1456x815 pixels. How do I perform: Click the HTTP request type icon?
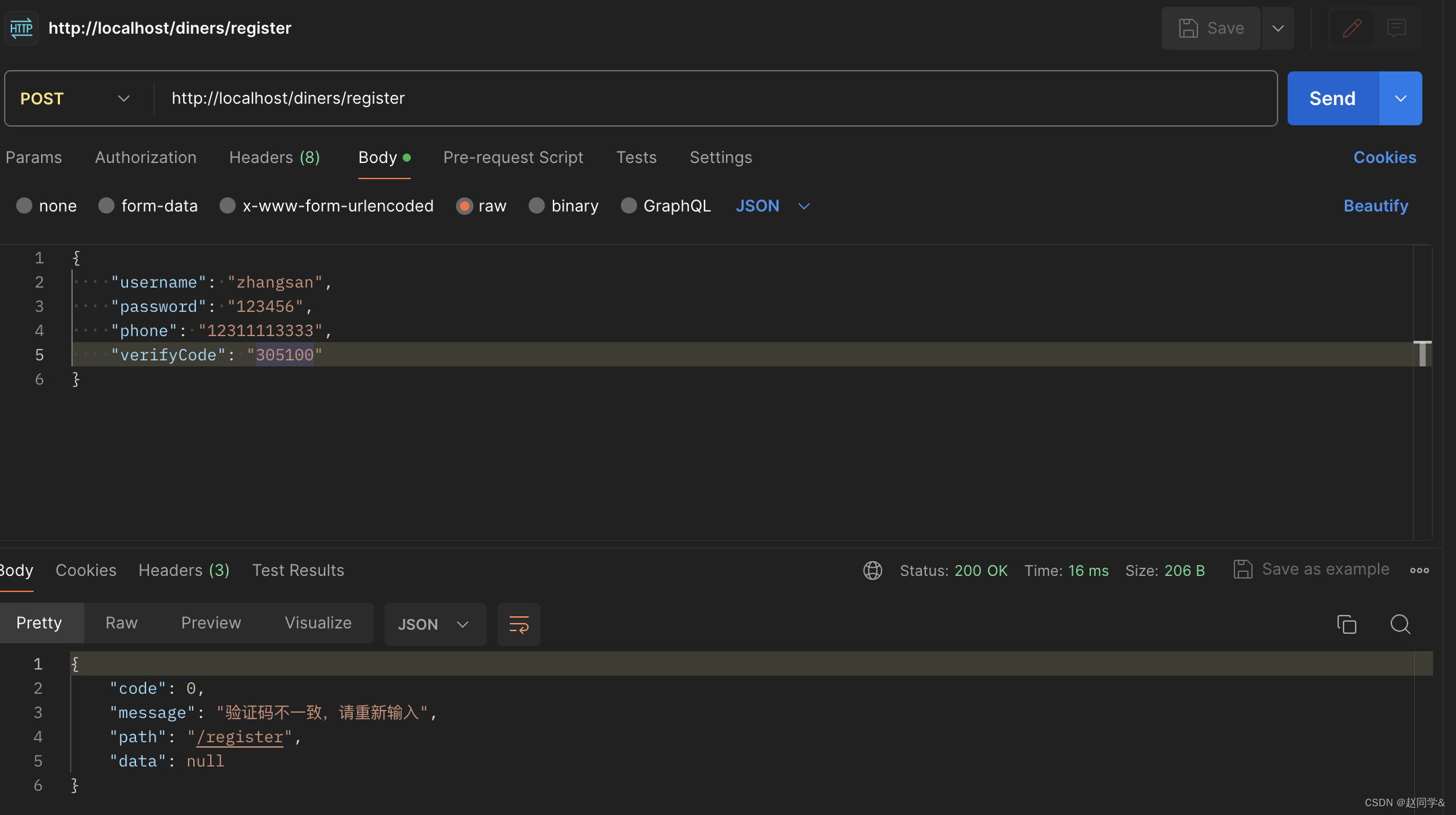pos(22,28)
